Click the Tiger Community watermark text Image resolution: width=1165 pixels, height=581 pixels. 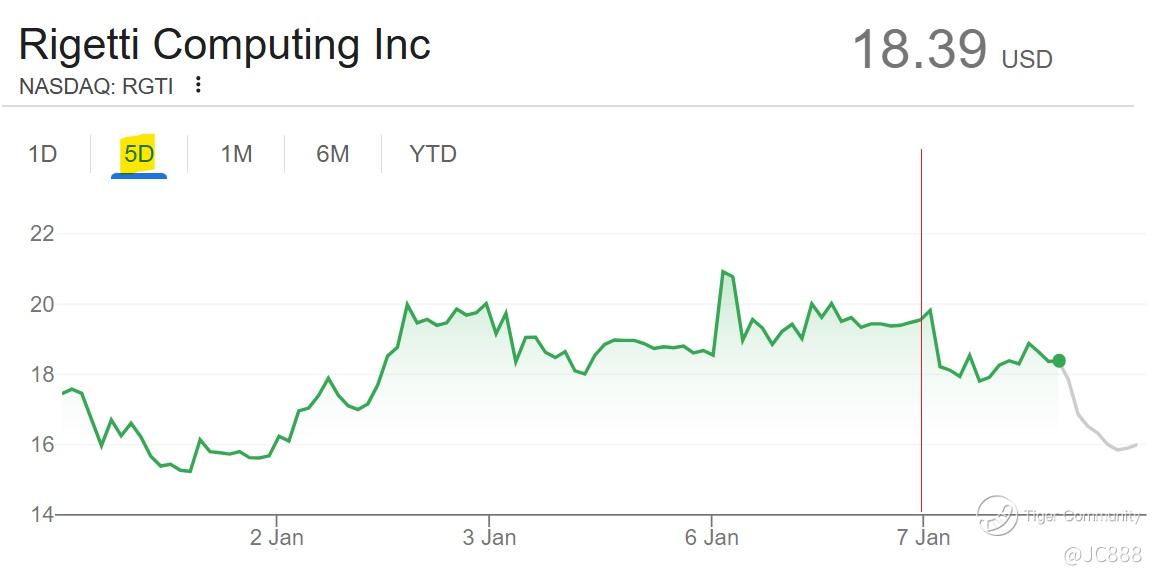(x=1083, y=516)
